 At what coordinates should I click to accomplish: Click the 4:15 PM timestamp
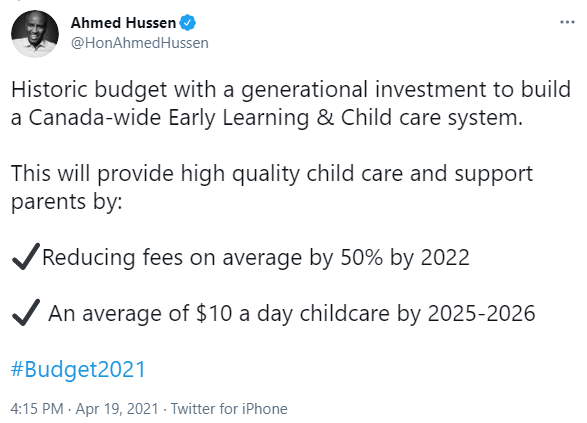(37, 409)
